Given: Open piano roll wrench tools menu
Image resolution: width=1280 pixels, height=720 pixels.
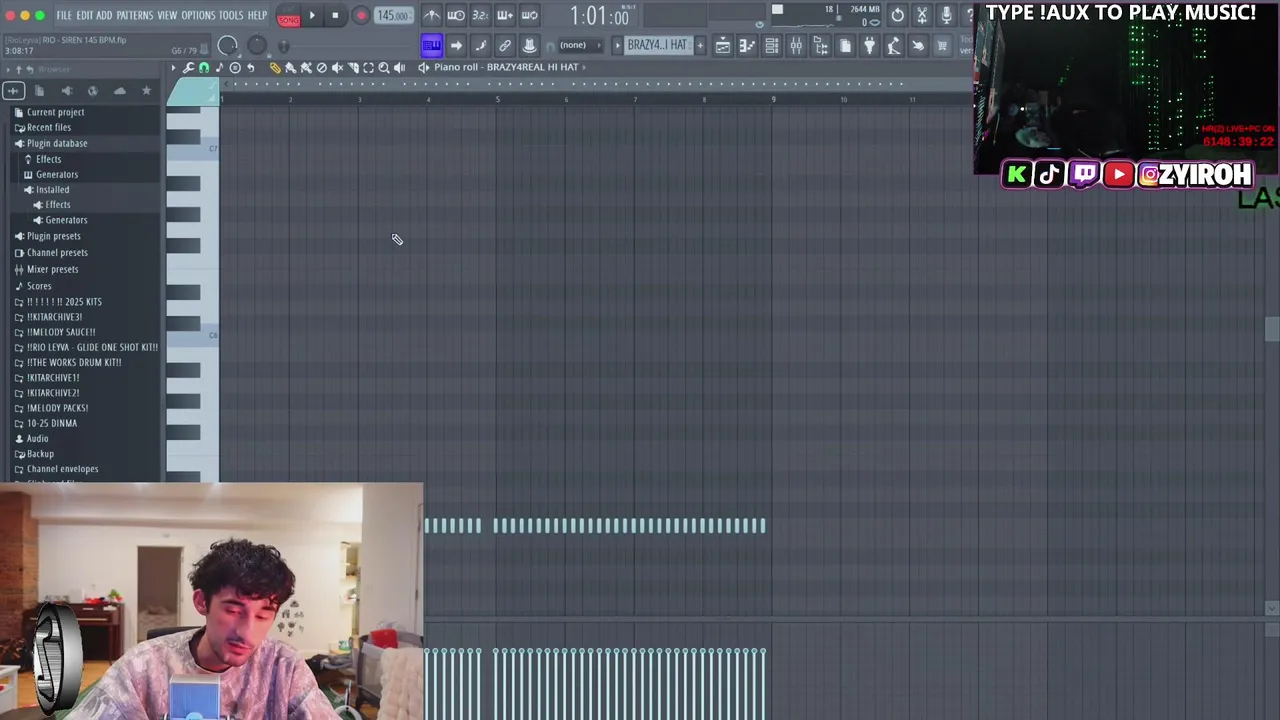Looking at the screenshot, I should coord(188,68).
